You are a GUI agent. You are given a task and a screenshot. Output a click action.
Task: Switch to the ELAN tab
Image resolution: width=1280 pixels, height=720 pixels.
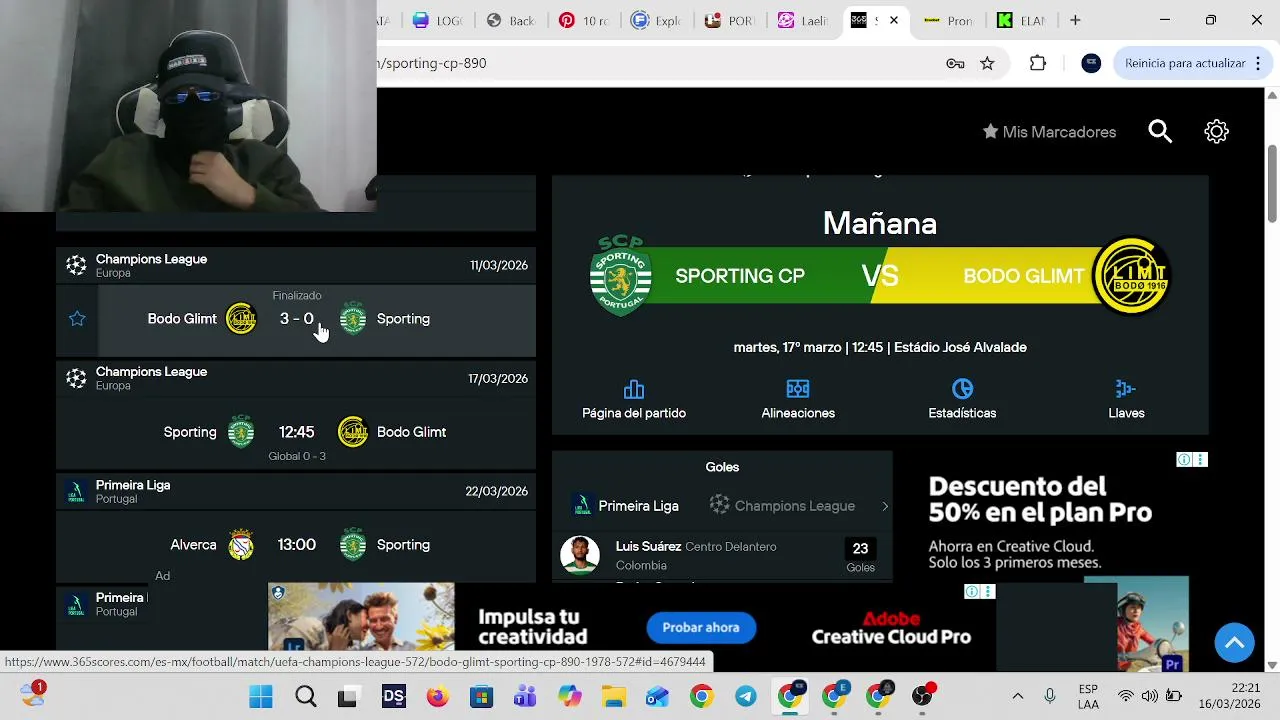[x=1021, y=20]
